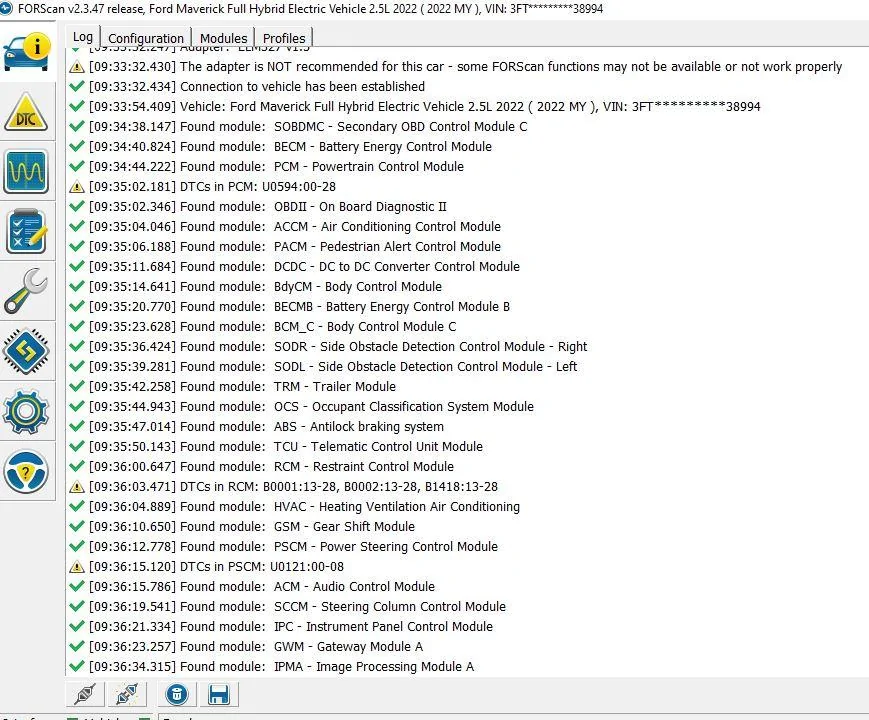Click the connect to vehicle plug icon
This screenshot has width=869, height=720.
[85, 694]
